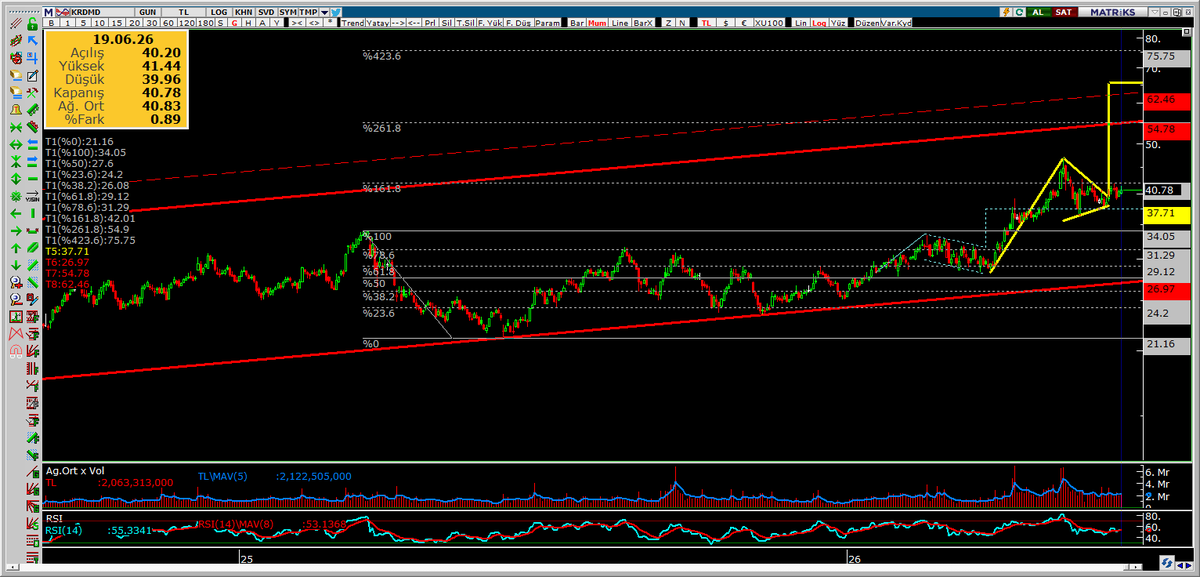
Task: Set price scale to Yüz percent
Action: click(838, 23)
